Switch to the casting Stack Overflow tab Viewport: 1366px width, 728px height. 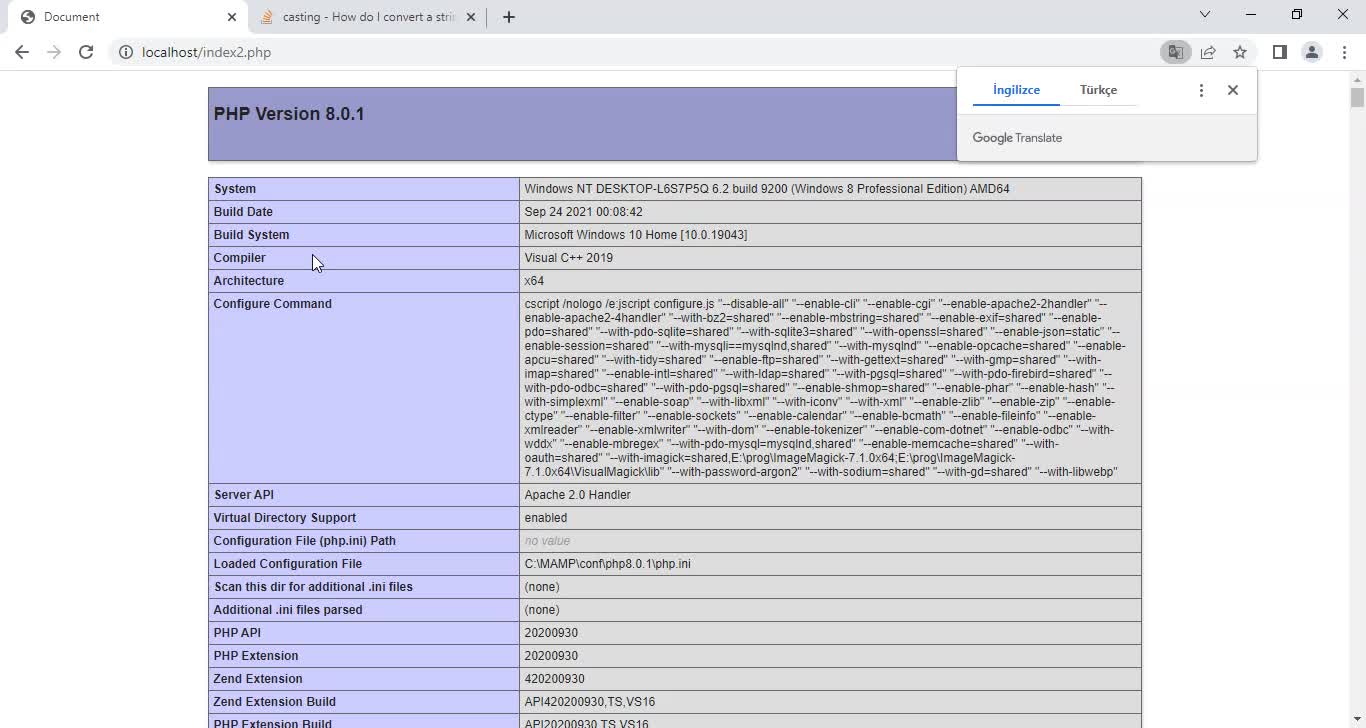[x=368, y=17]
